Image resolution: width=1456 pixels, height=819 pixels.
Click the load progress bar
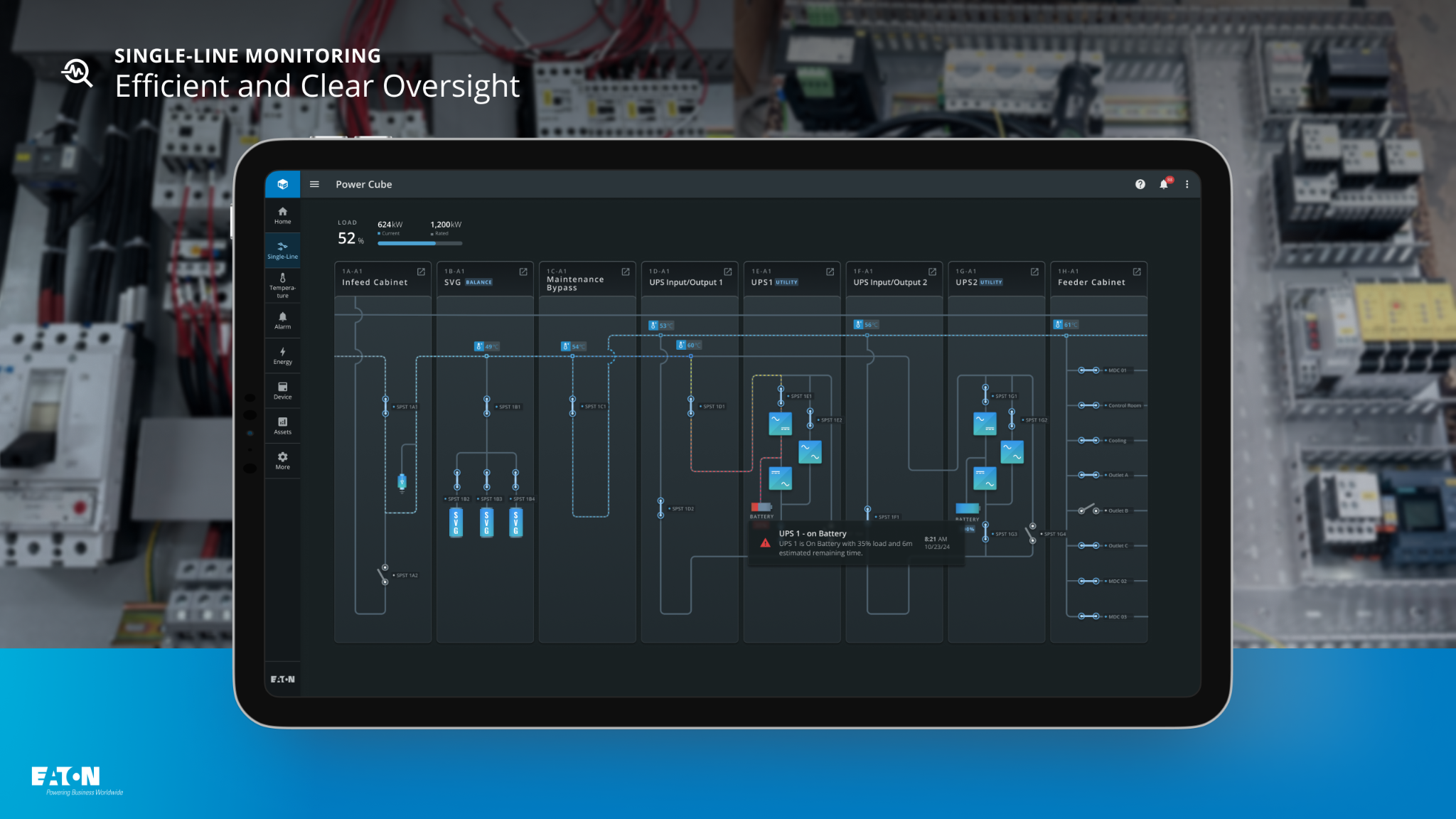[x=419, y=243]
